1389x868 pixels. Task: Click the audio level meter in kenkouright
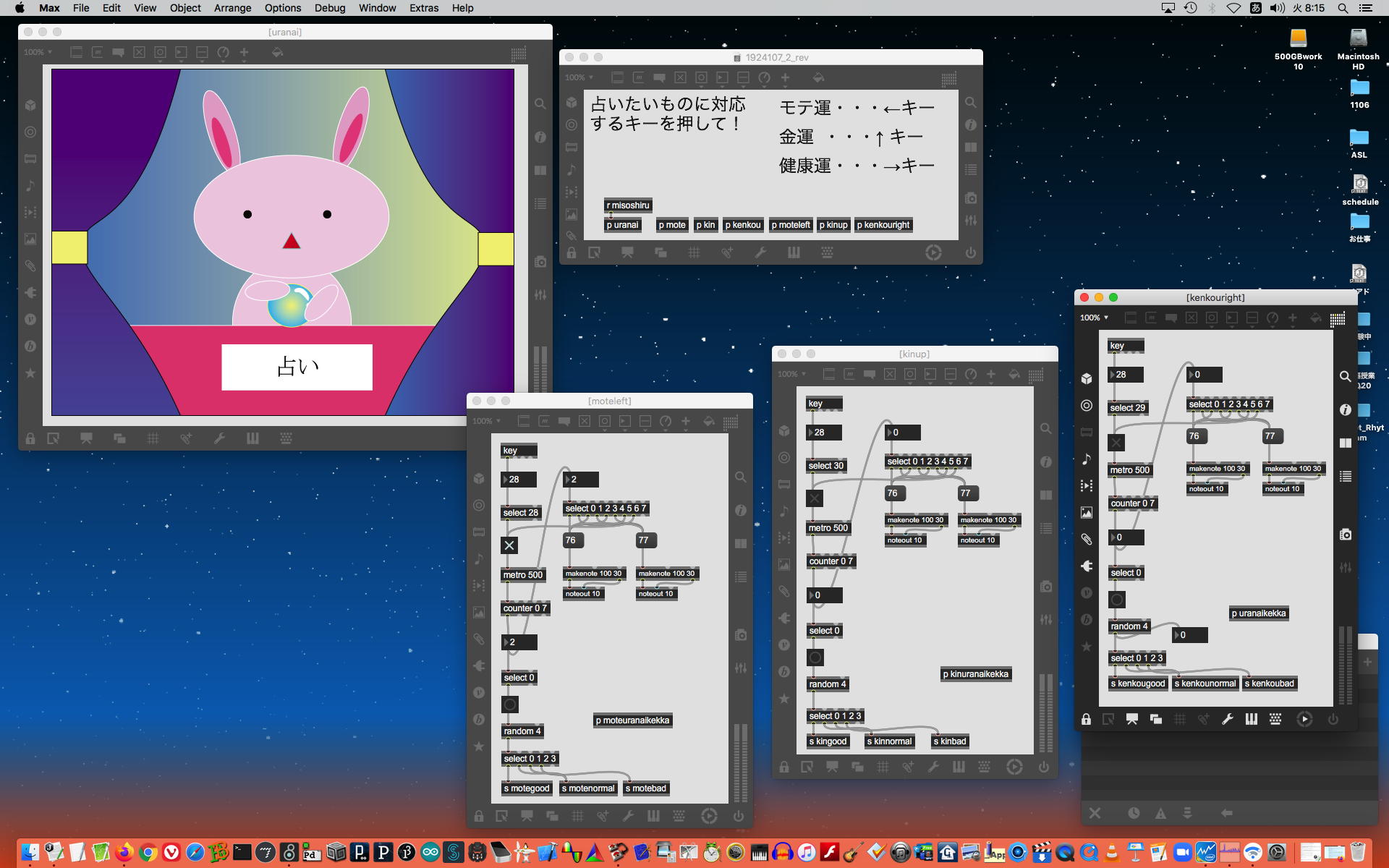(1344, 665)
